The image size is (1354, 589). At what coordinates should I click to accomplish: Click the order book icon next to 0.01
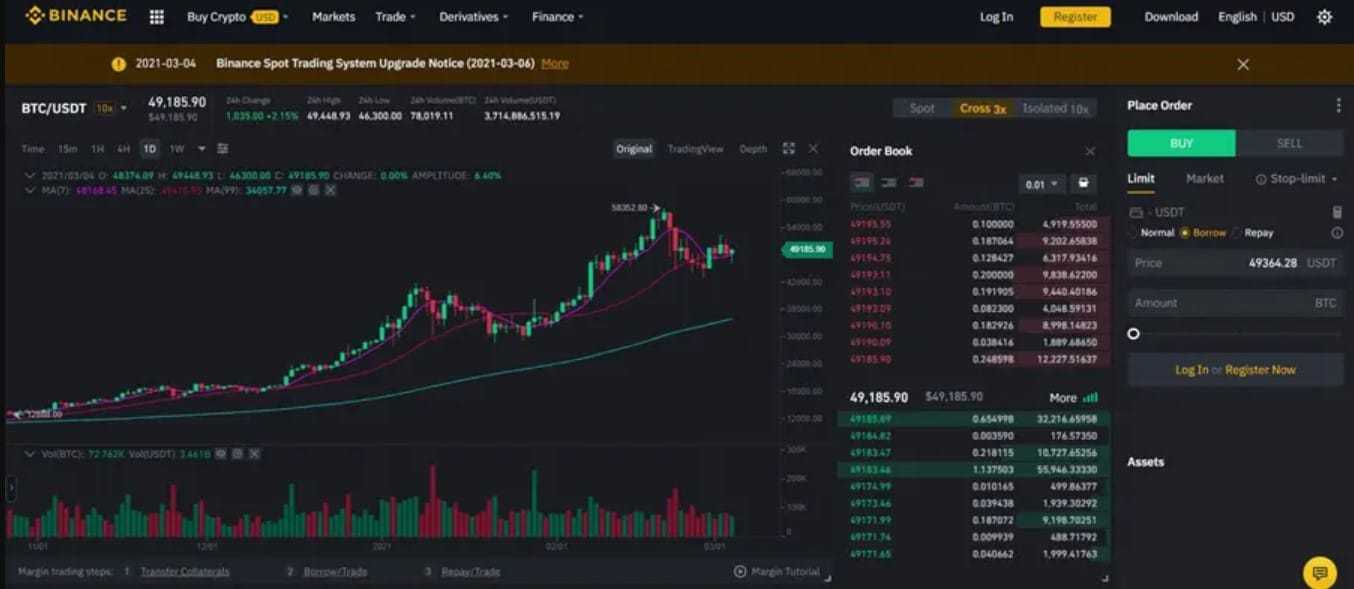[1081, 184]
